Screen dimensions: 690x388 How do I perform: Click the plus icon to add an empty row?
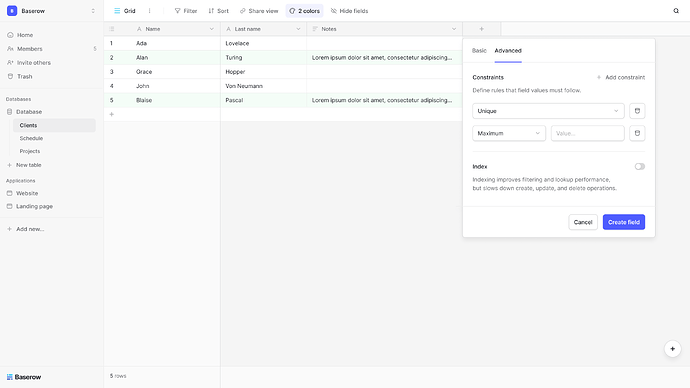111,114
